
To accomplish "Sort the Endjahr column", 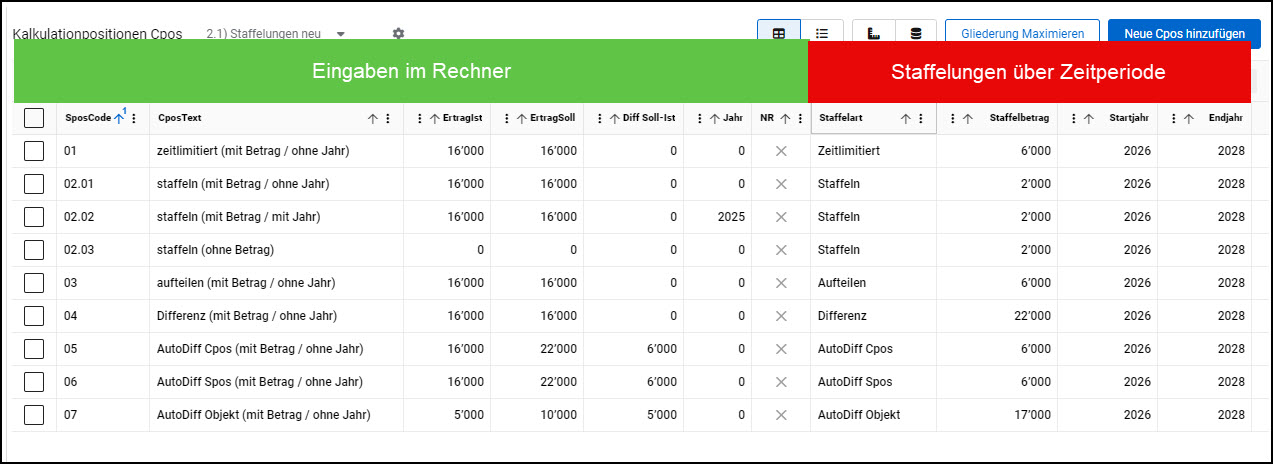I will click(1188, 118).
